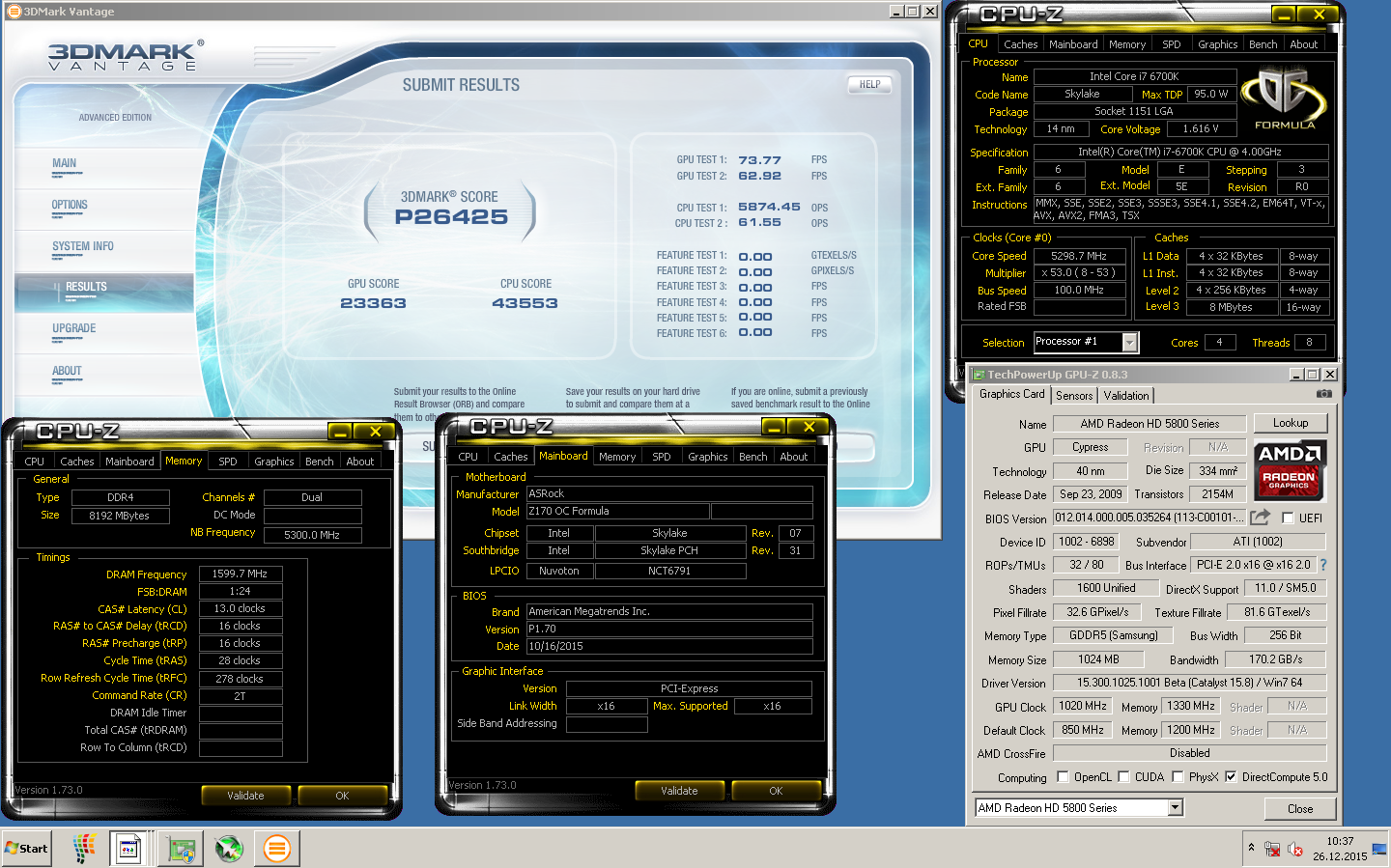Click the Show desktop tray icon by the clock
The width and height of the screenshot is (1391, 868).
(1379, 850)
